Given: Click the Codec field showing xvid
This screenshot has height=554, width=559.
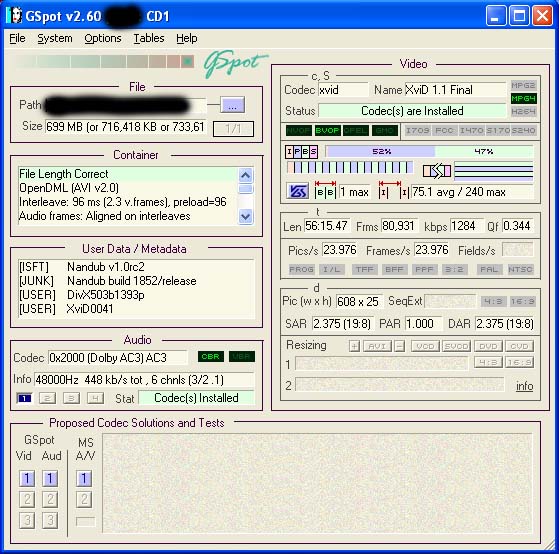Looking at the screenshot, I should coord(343,89).
